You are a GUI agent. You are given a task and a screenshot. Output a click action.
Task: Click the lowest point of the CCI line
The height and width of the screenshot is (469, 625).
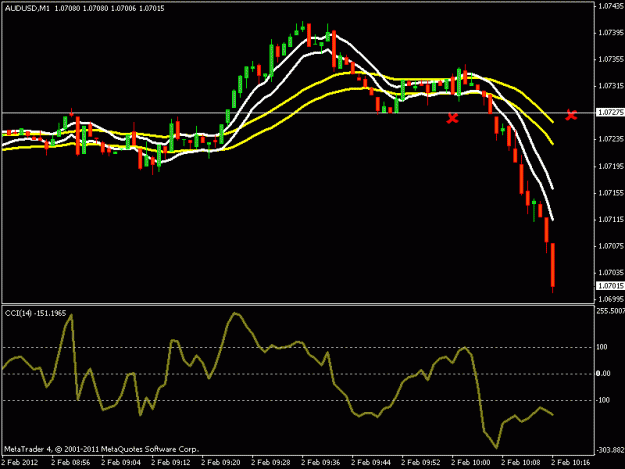496,447
